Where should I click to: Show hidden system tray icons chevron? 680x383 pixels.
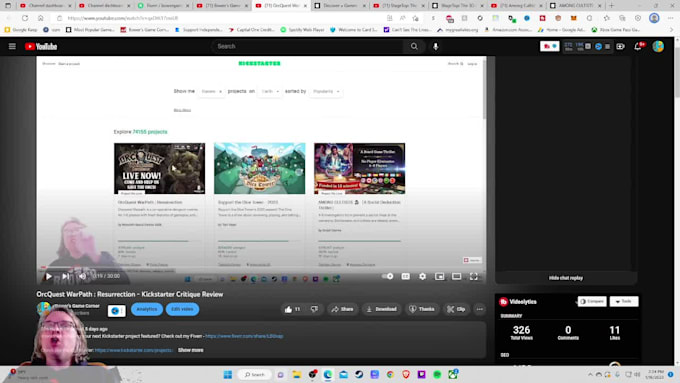point(590,374)
